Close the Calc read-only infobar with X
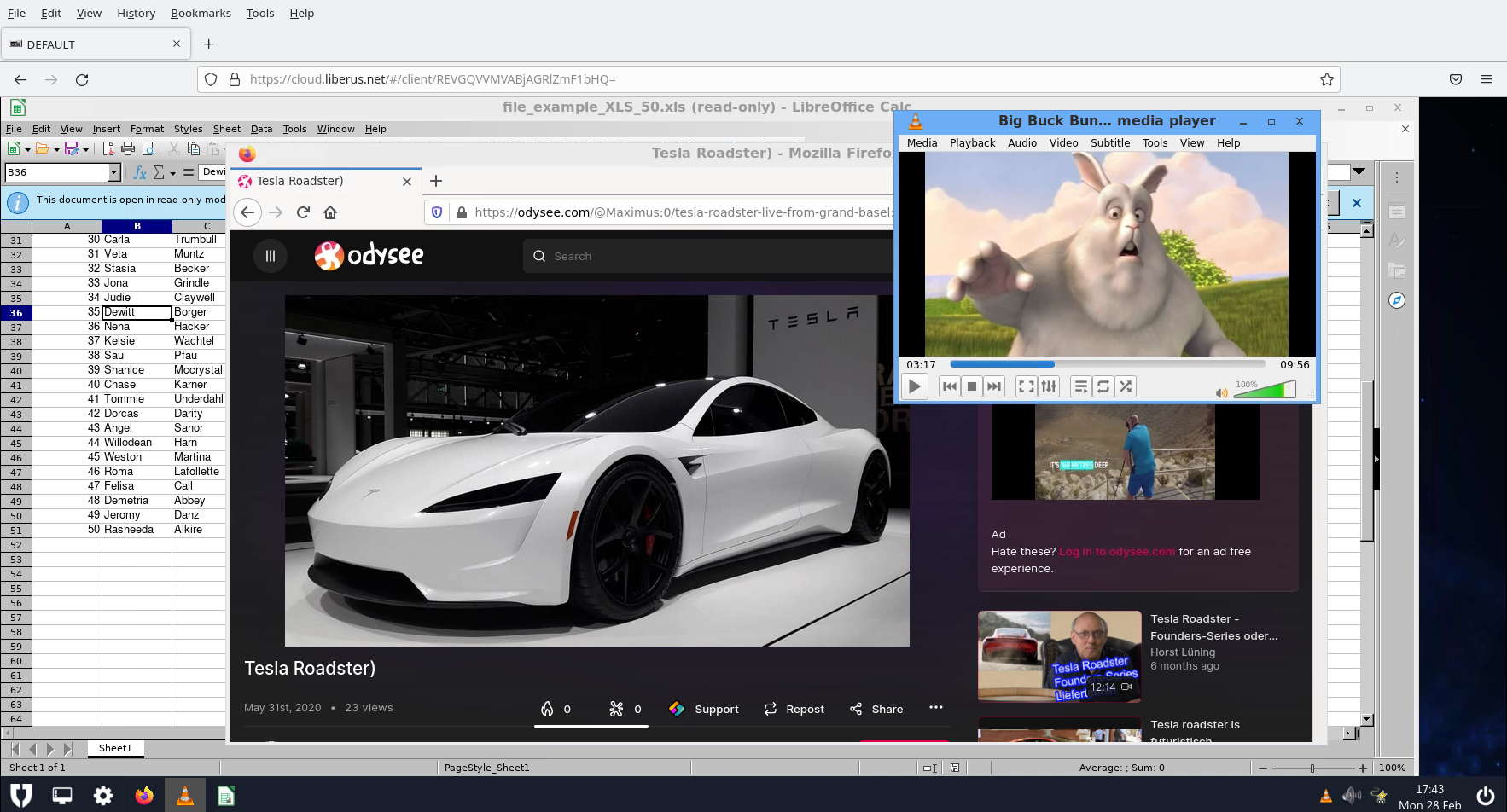This screenshot has height=812, width=1507. point(1356,203)
